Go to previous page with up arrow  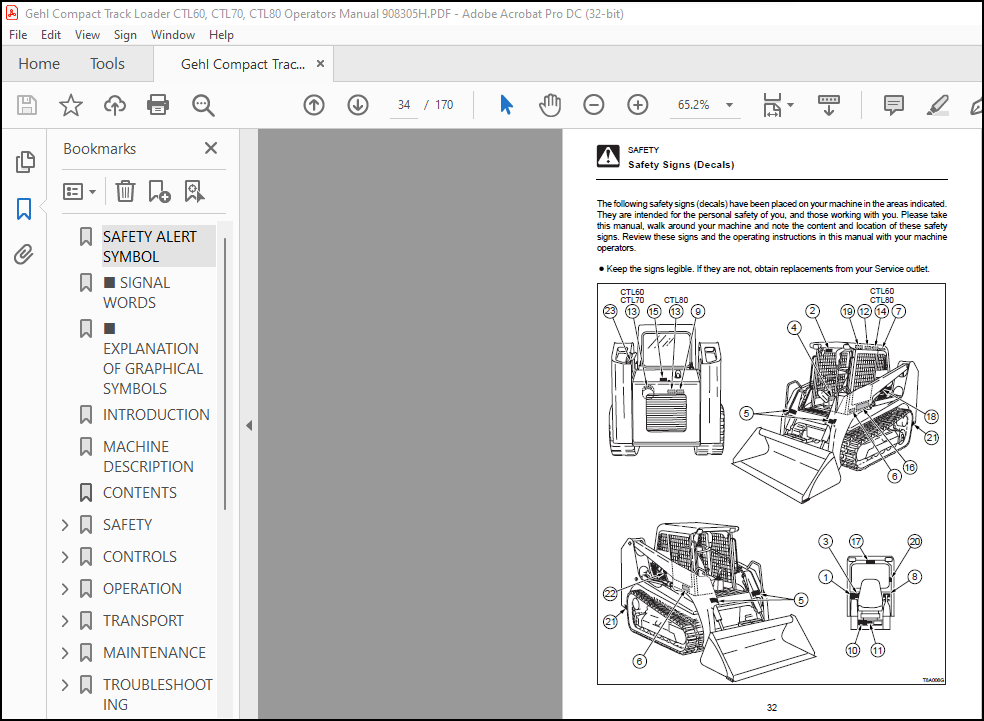click(314, 105)
